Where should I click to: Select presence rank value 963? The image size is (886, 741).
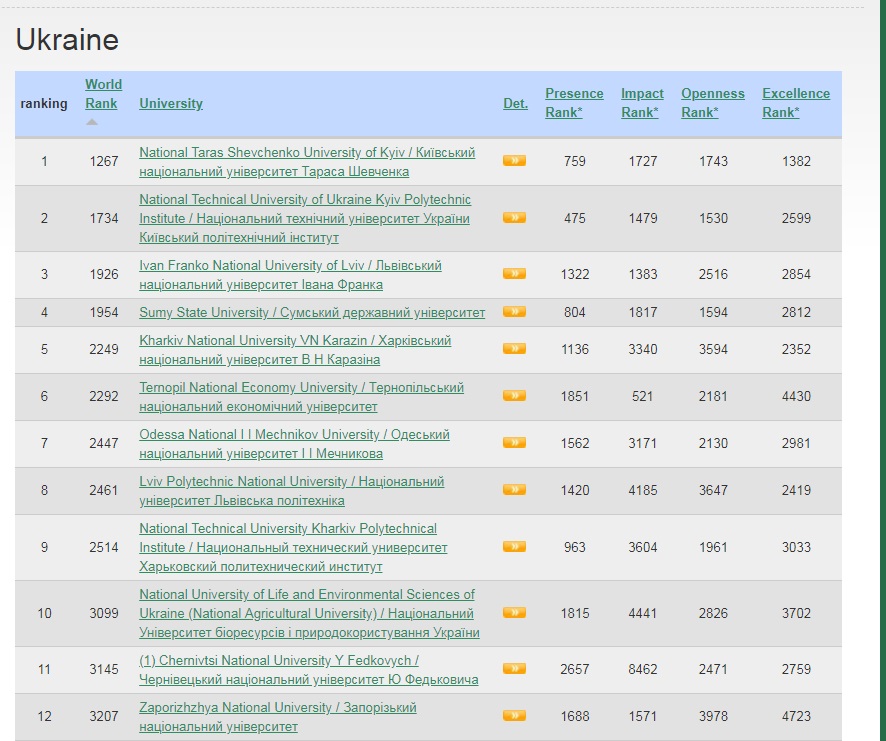(575, 547)
